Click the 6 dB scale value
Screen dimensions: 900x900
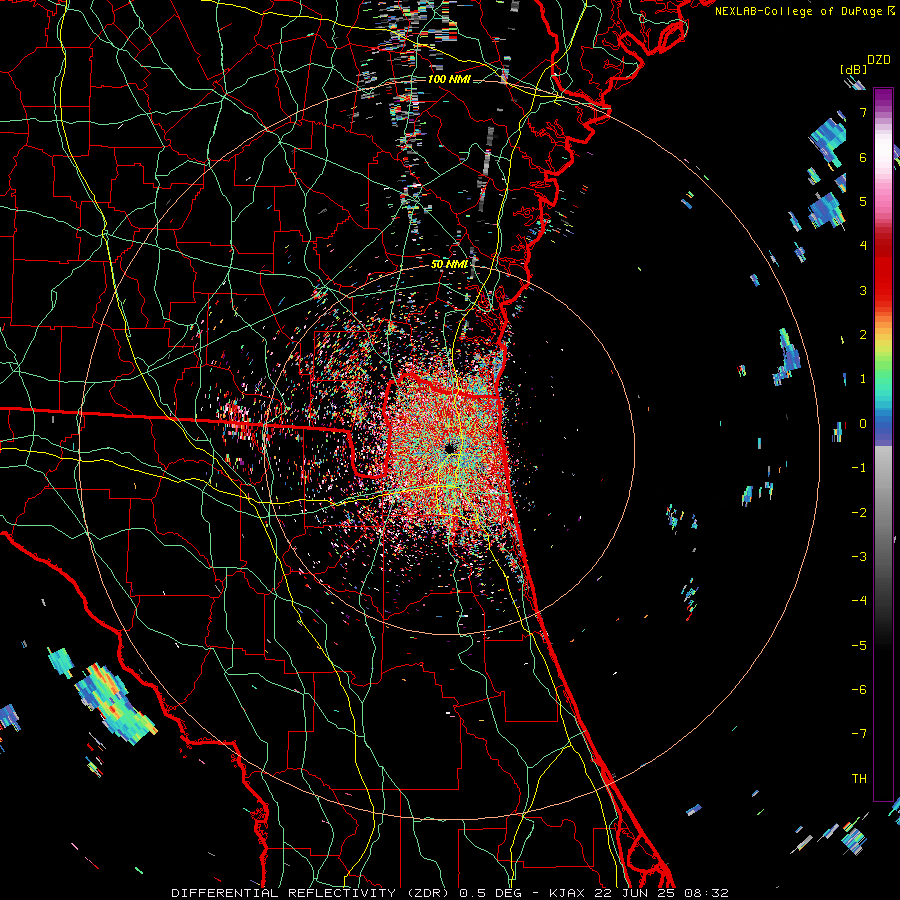(x=863, y=157)
